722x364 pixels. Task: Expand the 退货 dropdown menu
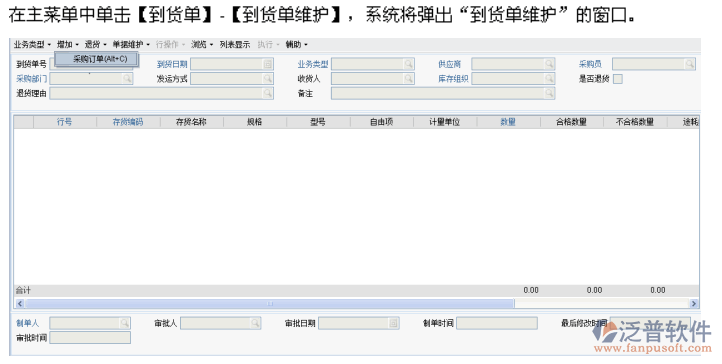pos(95,45)
